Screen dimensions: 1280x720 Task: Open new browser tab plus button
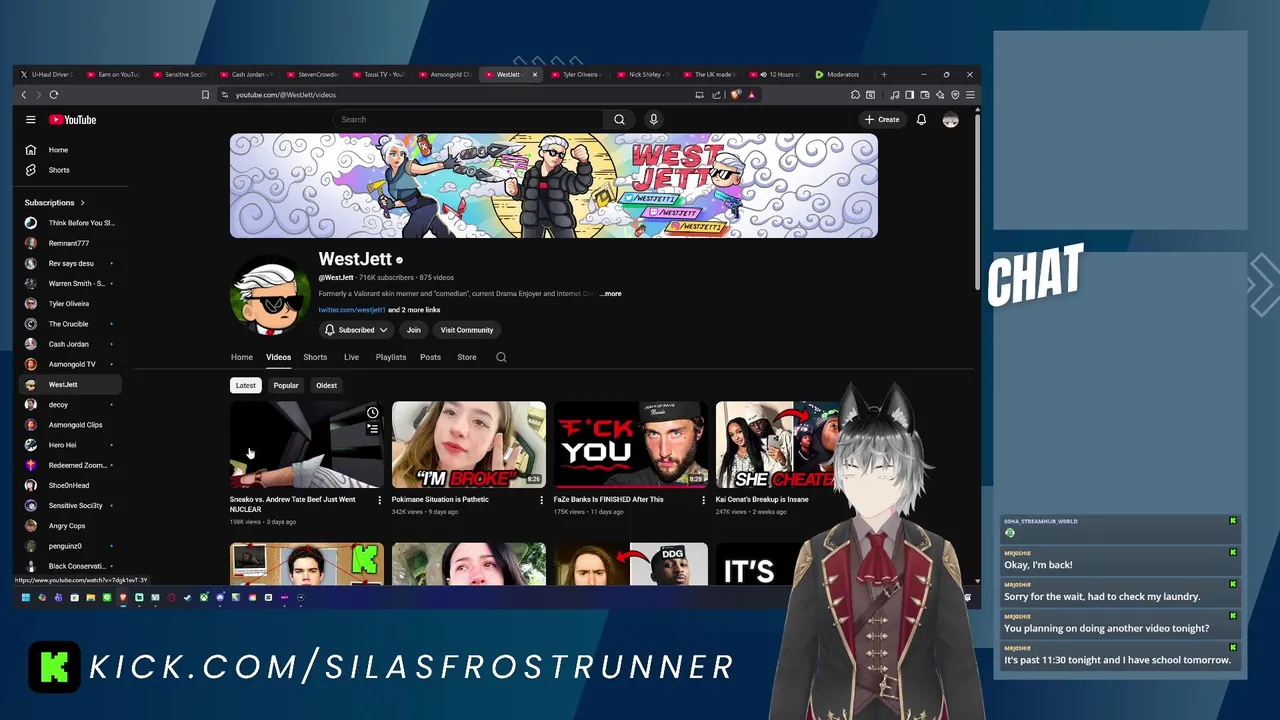click(x=883, y=74)
